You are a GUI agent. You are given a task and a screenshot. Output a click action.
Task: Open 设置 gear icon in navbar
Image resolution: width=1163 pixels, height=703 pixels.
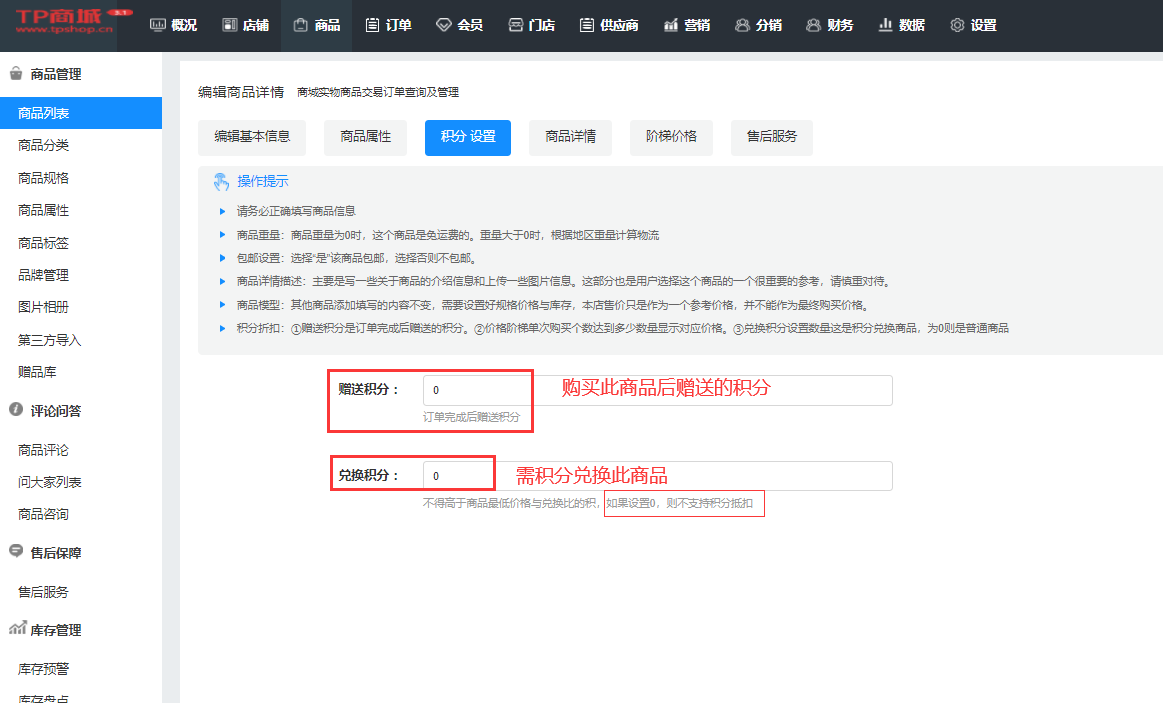click(x=957, y=25)
